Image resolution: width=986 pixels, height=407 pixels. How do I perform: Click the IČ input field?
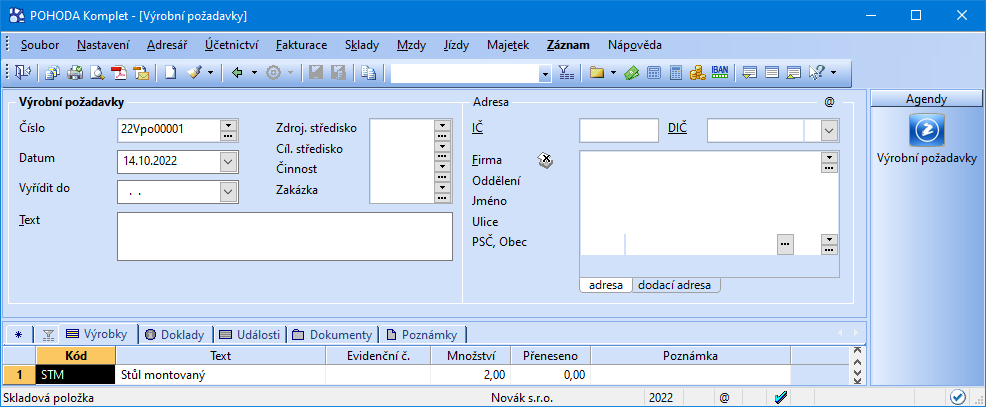pyautogui.click(x=619, y=131)
